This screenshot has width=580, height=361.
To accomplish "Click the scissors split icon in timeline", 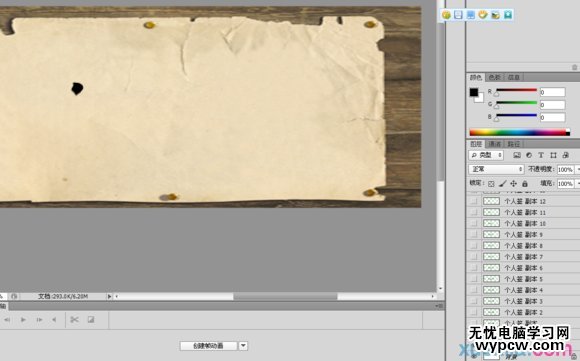I will pyautogui.click(x=74, y=320).
